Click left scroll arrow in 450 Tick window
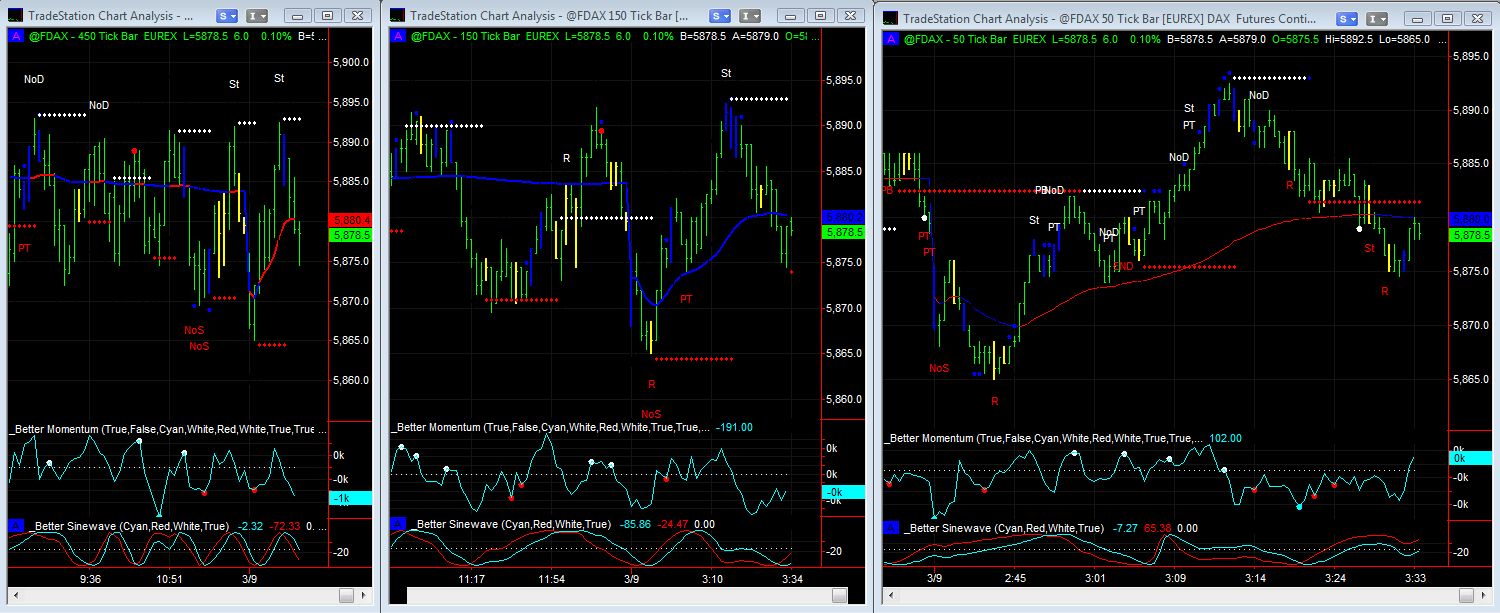 point(15,595)
